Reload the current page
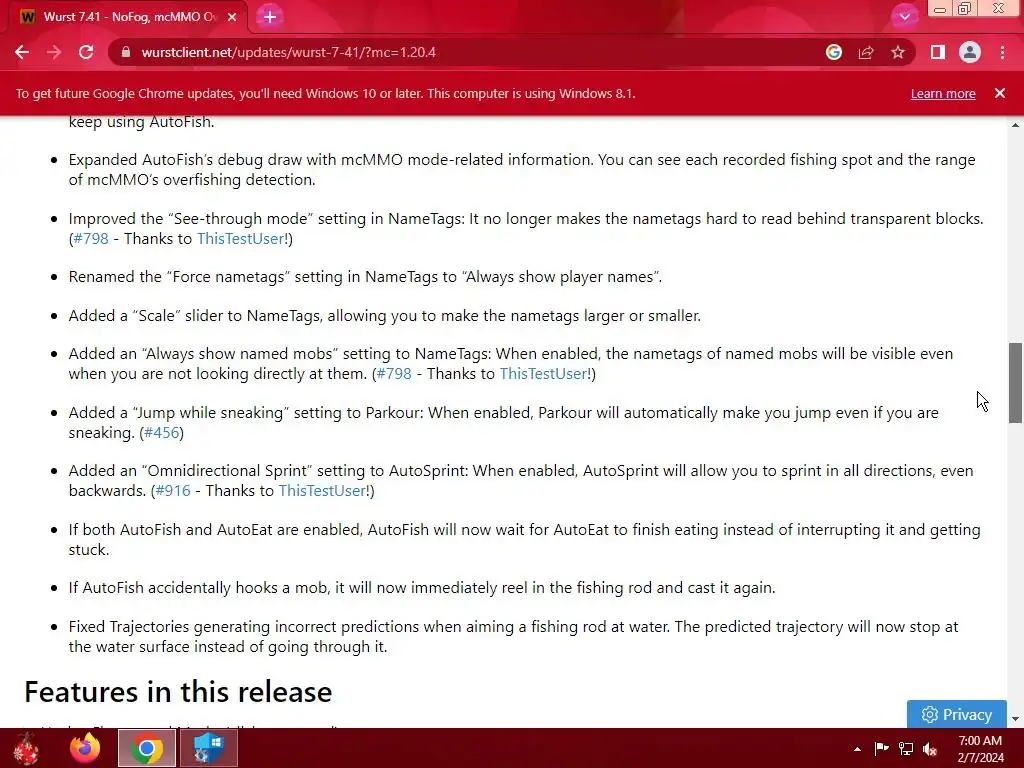The image size is (1024, 768). tap(86, 52)
